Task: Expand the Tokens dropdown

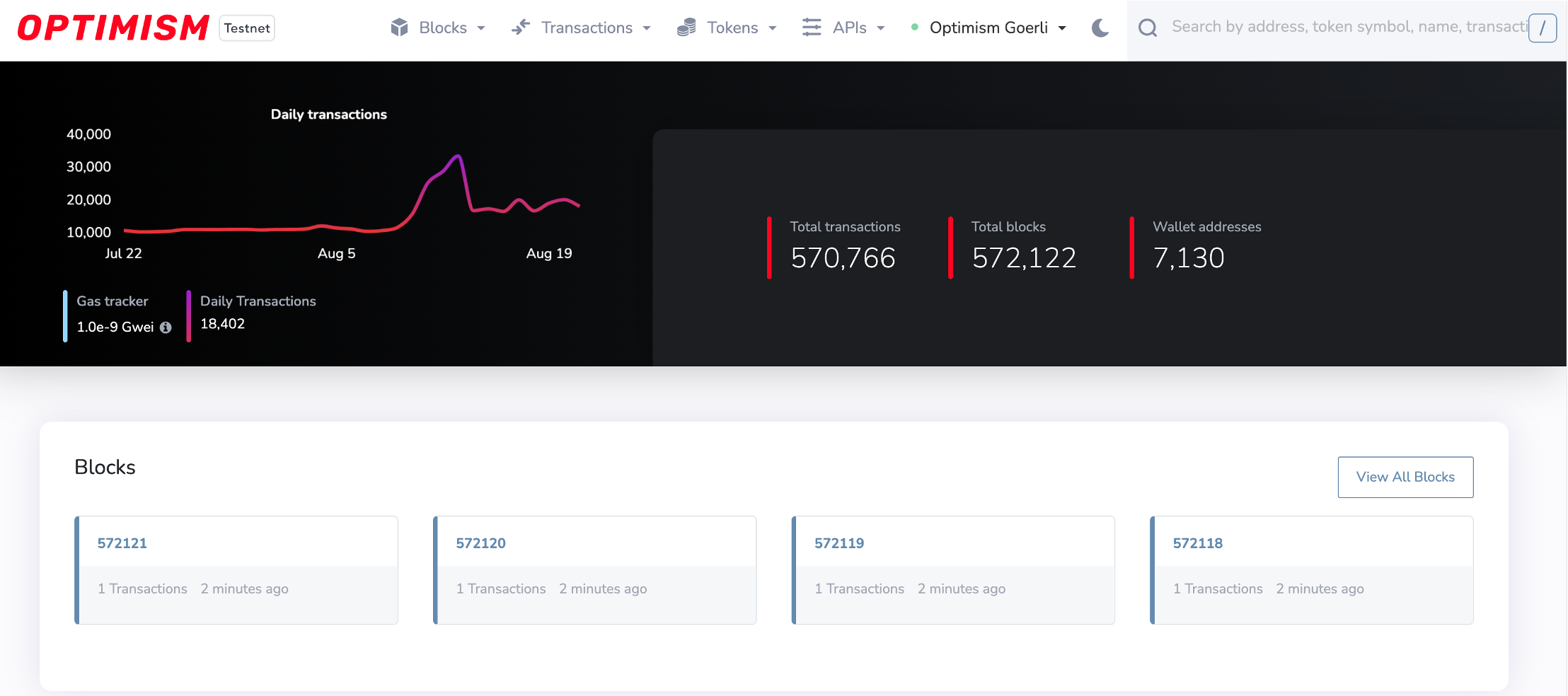Action: pyautogui.click(x=772, y=28)
